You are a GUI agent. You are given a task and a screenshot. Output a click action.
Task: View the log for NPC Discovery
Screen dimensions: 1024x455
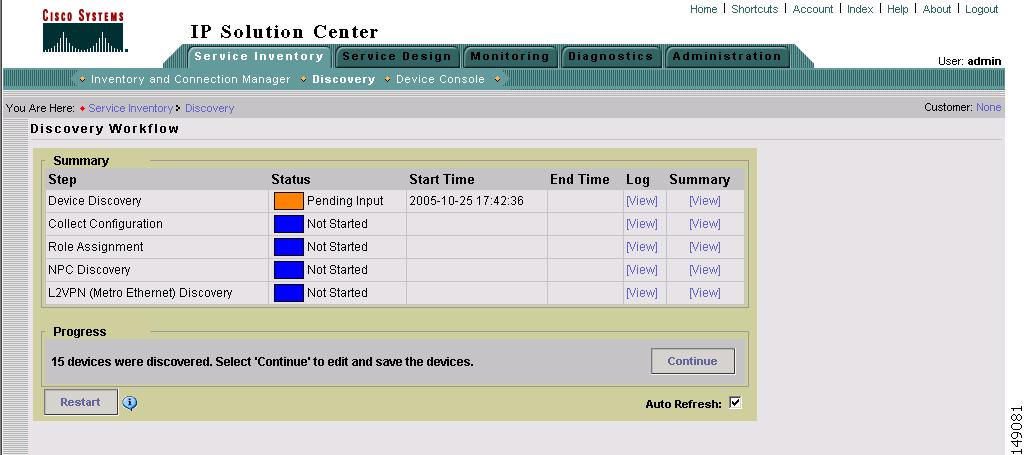642,270
